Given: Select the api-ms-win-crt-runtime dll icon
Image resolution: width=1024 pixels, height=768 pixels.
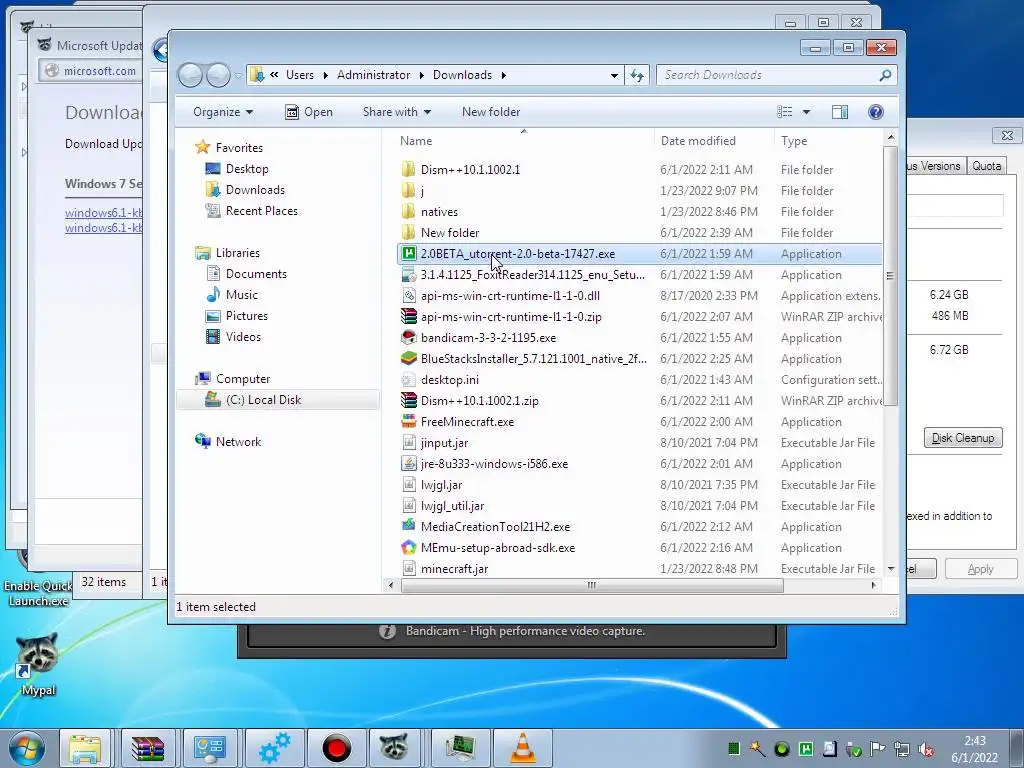Looking at the screenshot, I should click(x=409, y=295).
